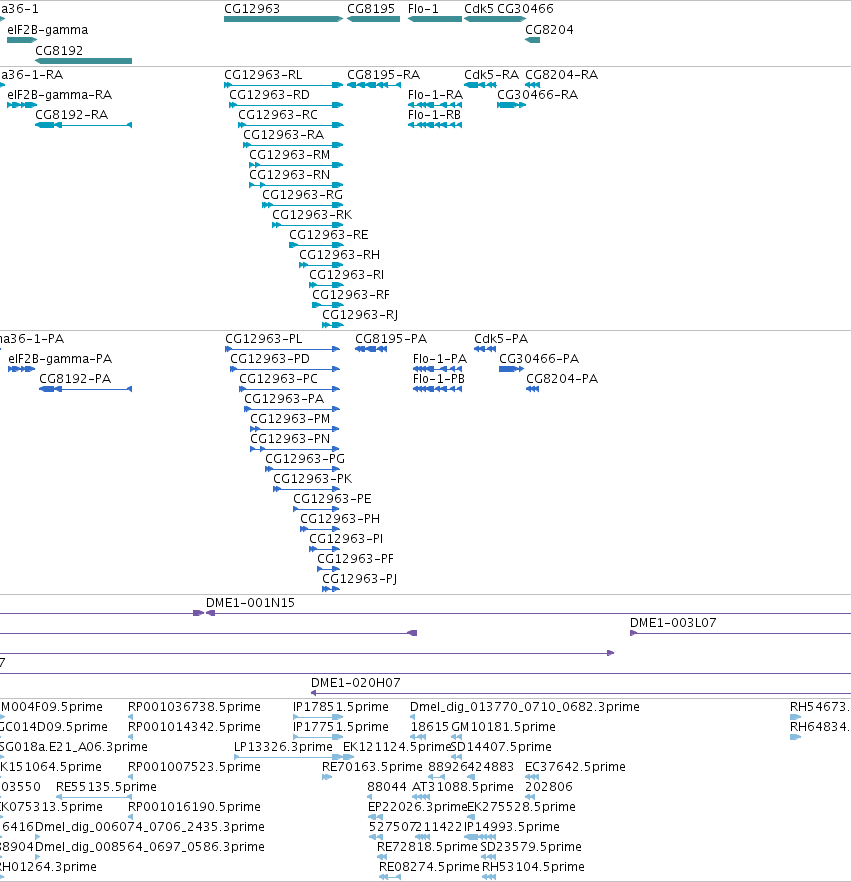Click the RE70163.5prime EST label
Viewport: 851px width, 882px height.
[372, 767]
